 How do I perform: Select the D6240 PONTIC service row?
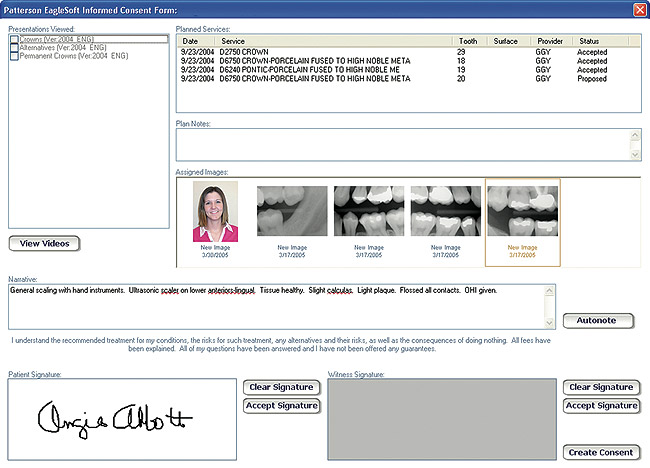[x=300, y=71]
